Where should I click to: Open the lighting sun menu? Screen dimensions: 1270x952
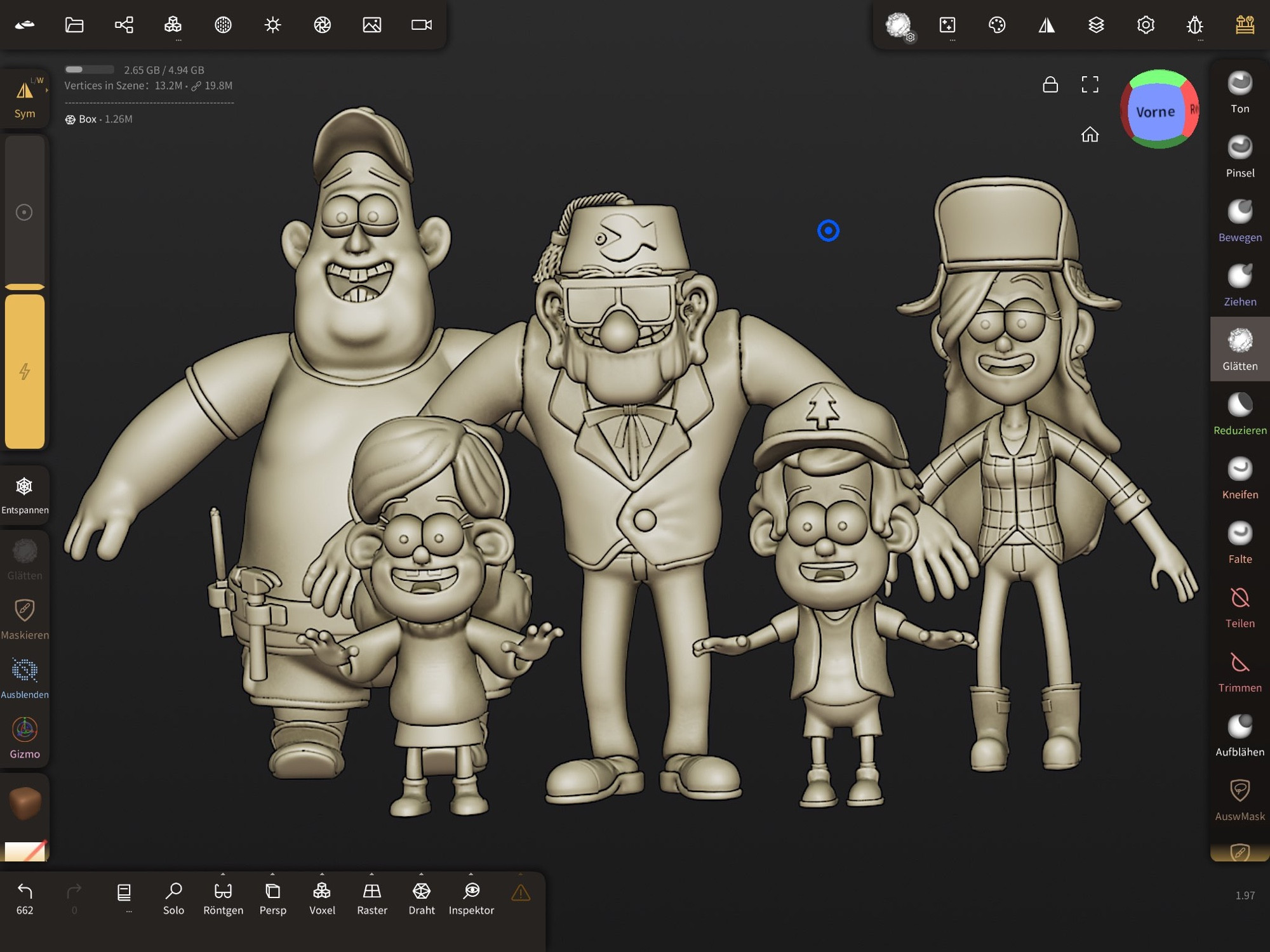click(272, 25)
